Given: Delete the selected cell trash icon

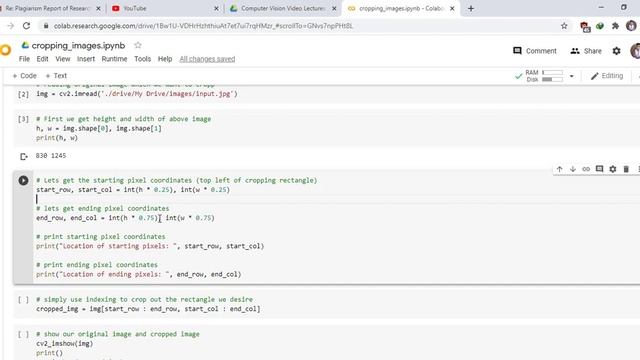Looking at the screenshot, I should (626, 169).
